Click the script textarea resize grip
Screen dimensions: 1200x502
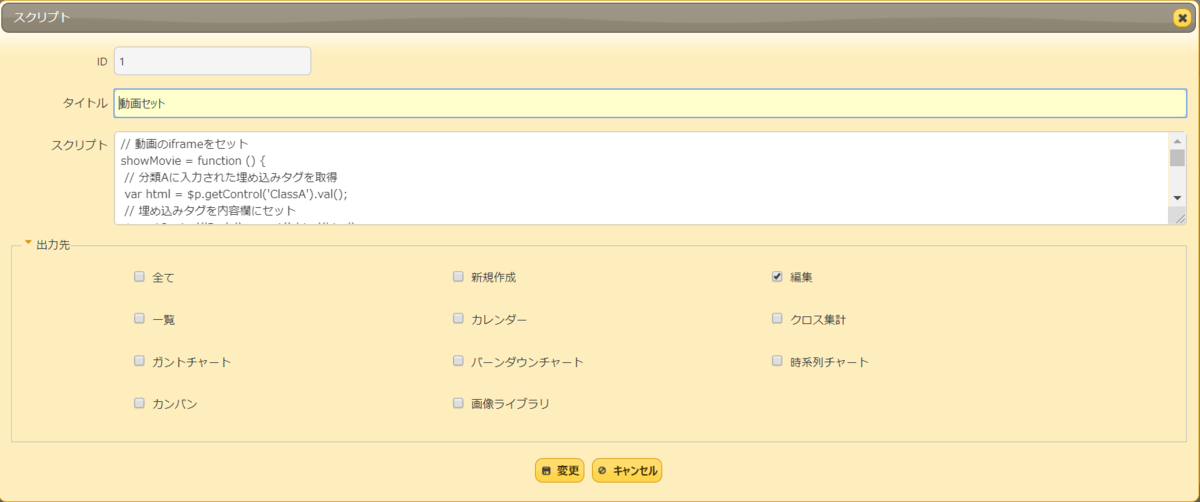[x=1178, y=216]
